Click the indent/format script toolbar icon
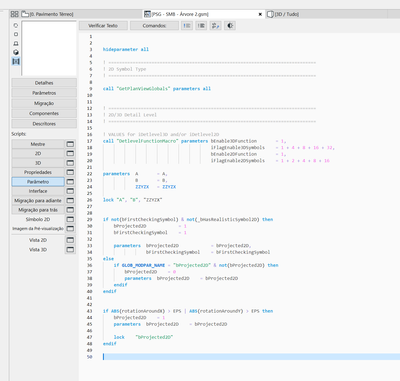The height and width of the screenshot is (381, 400). (x=216, y=26)
